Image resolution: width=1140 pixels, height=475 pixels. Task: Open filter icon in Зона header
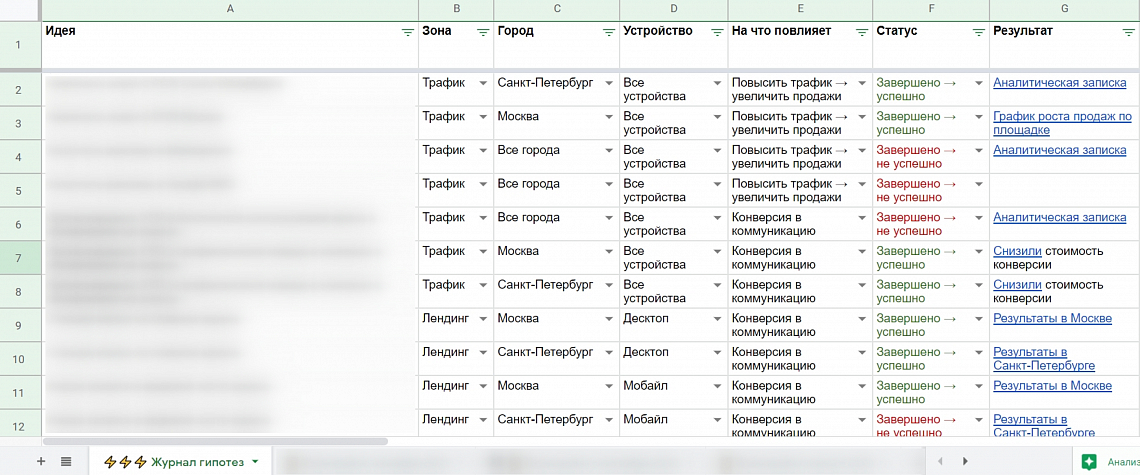[483, 33]
